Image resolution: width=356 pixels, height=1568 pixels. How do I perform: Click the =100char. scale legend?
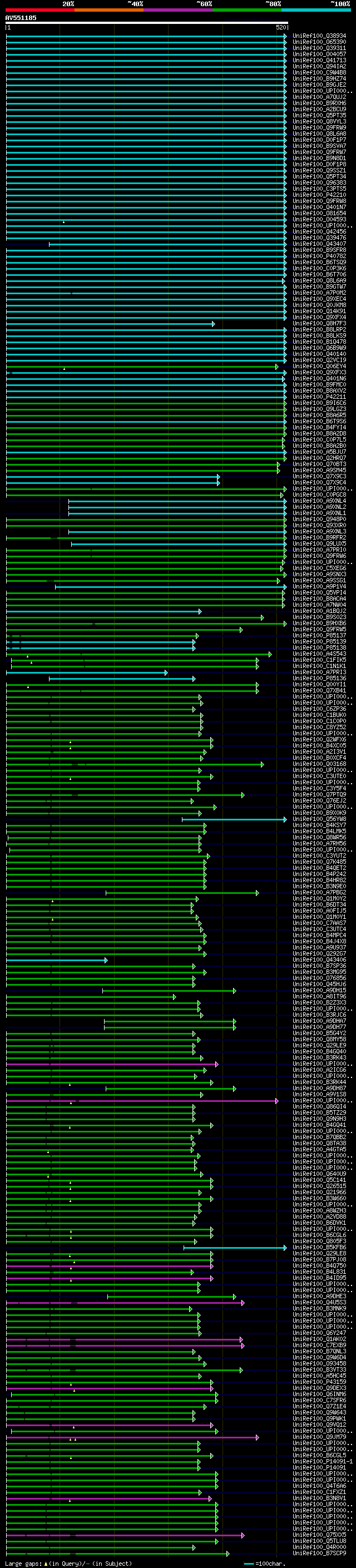click(x=264, y=1564)
